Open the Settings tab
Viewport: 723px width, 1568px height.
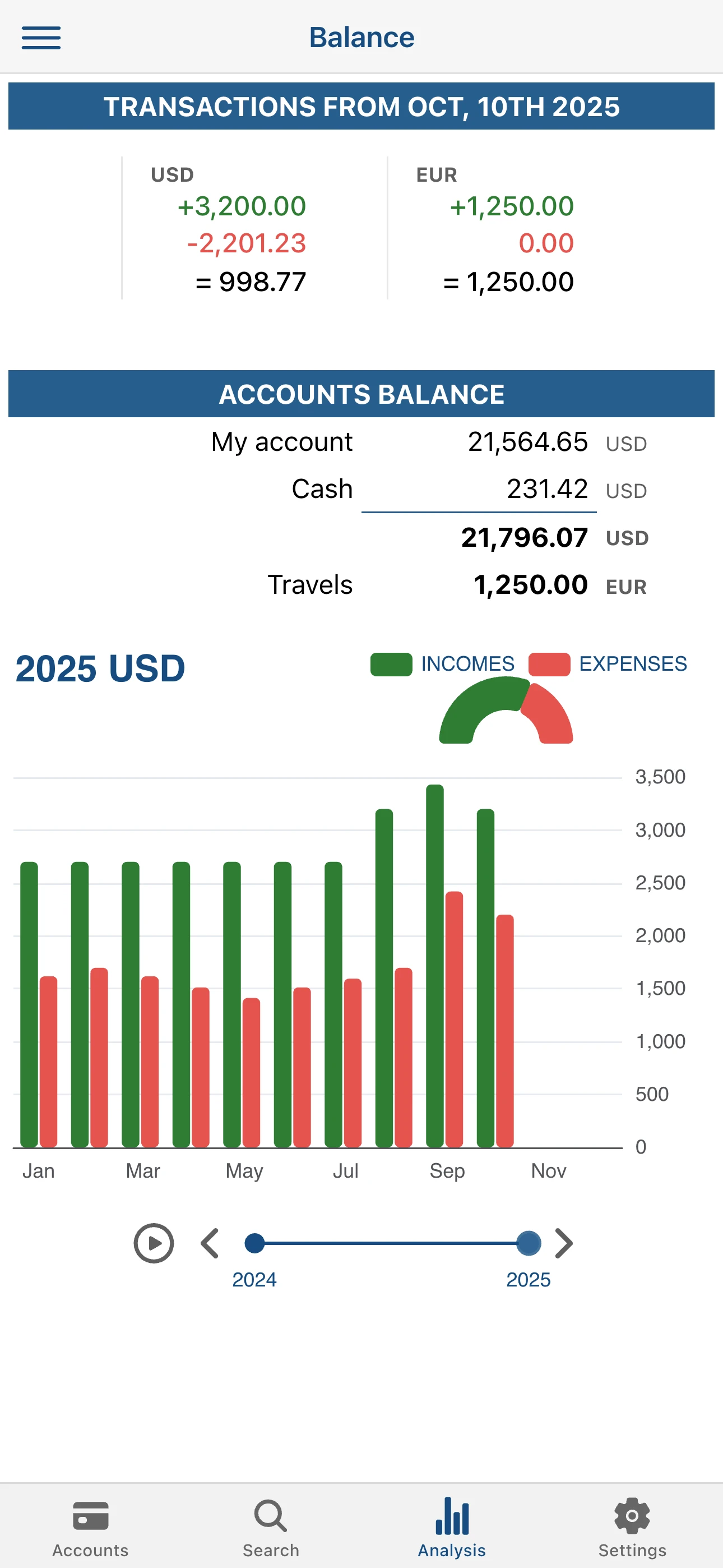coord(632,1527)
